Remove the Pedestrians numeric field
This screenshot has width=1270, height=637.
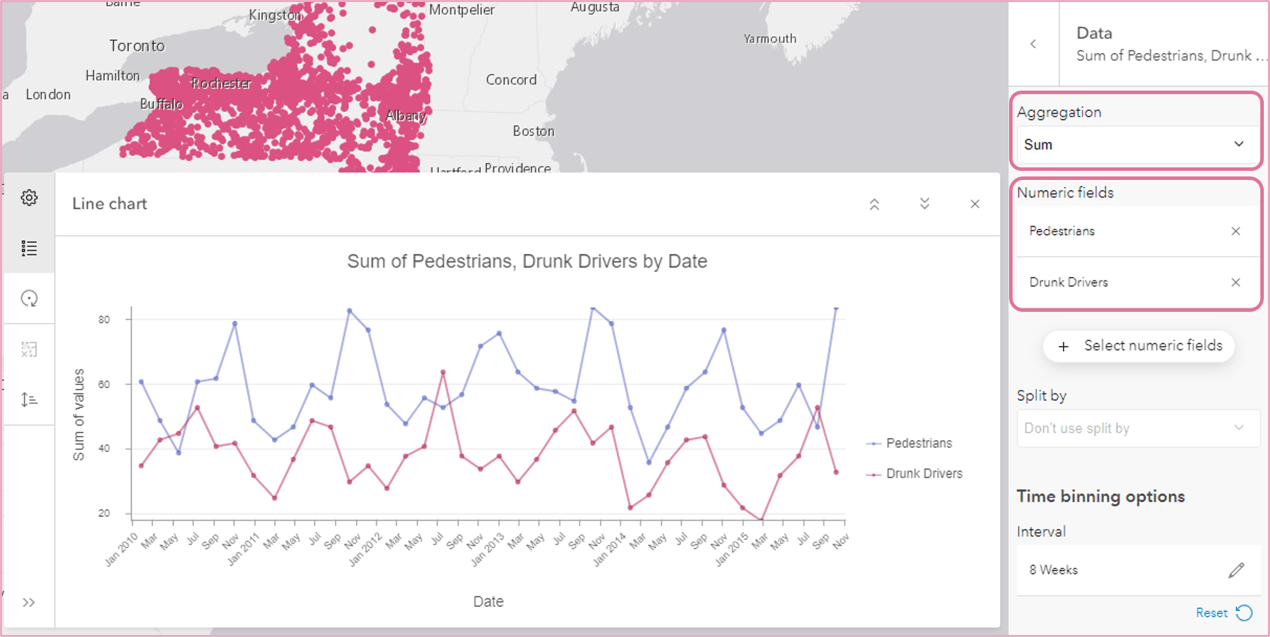click(1235, 231)
